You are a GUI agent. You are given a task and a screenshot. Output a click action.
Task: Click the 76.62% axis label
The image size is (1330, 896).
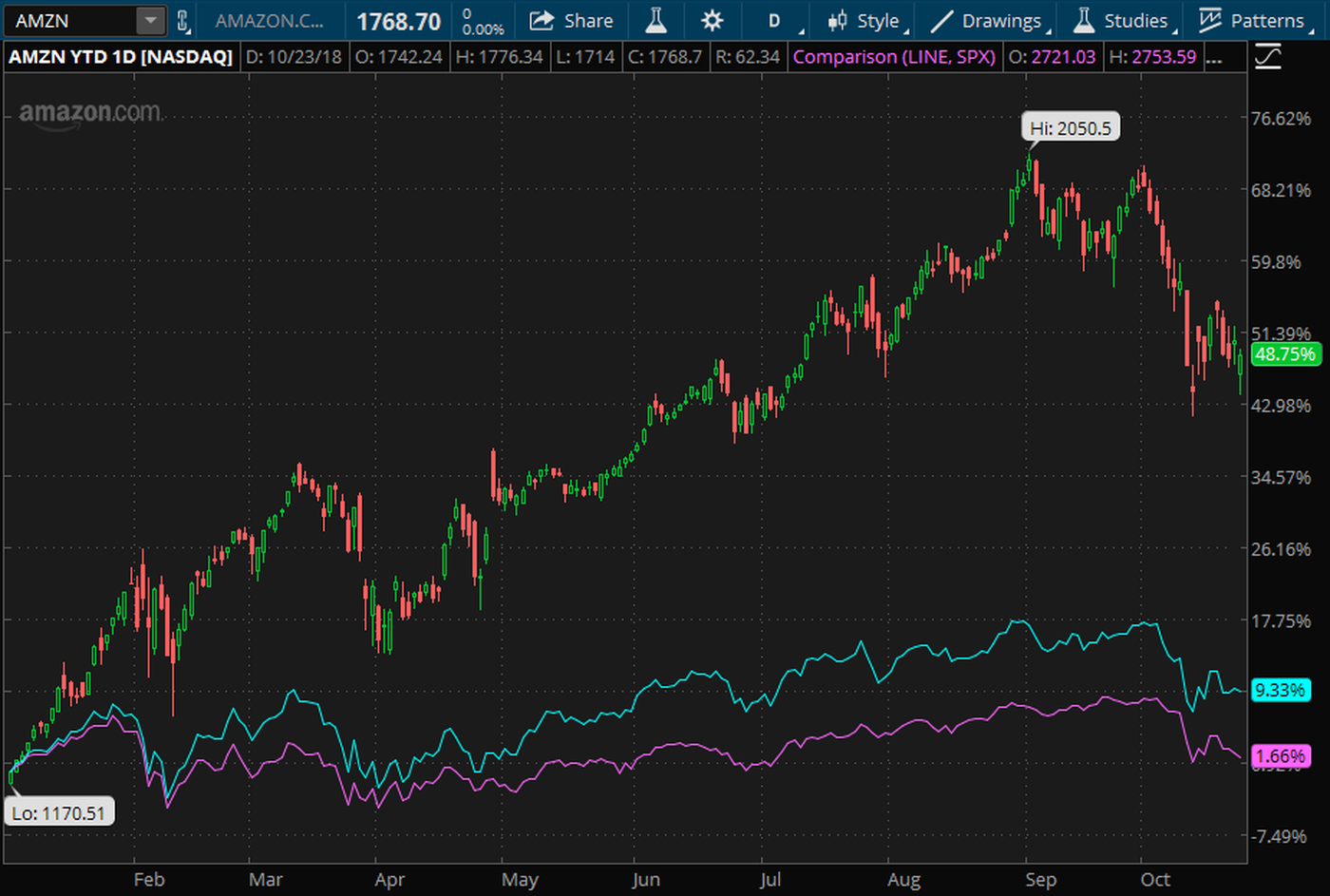click(x=1281, y=119)
